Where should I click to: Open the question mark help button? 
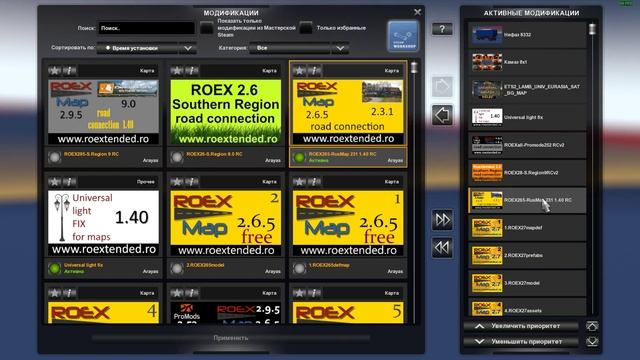click(442, 29)
